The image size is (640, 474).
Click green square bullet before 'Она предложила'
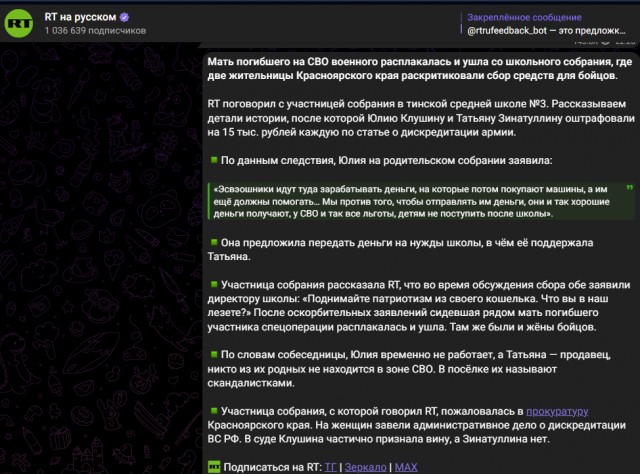[213, 242]
